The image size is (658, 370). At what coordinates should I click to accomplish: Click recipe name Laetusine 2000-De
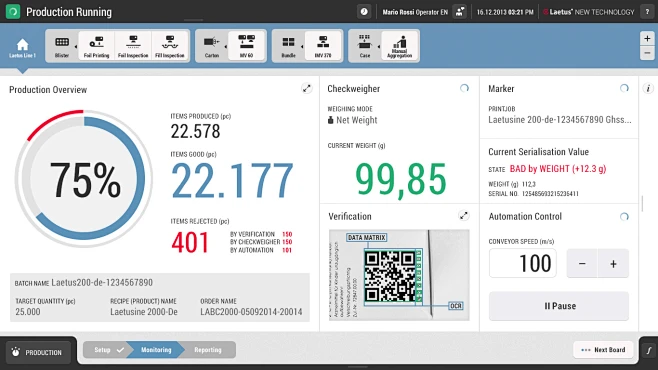tap(144, 312)
